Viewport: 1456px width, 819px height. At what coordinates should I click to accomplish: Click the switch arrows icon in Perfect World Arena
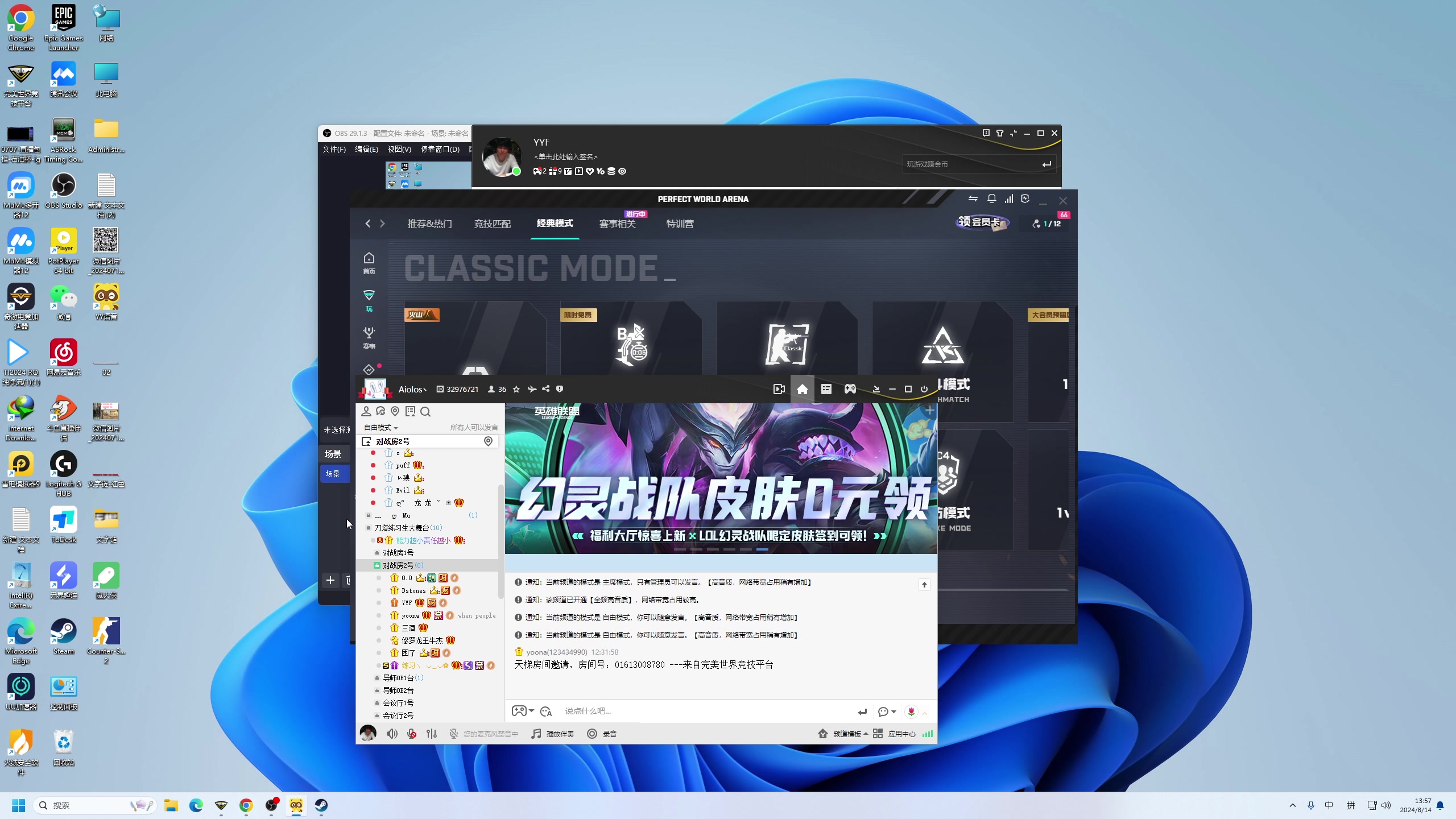[973, 198]
